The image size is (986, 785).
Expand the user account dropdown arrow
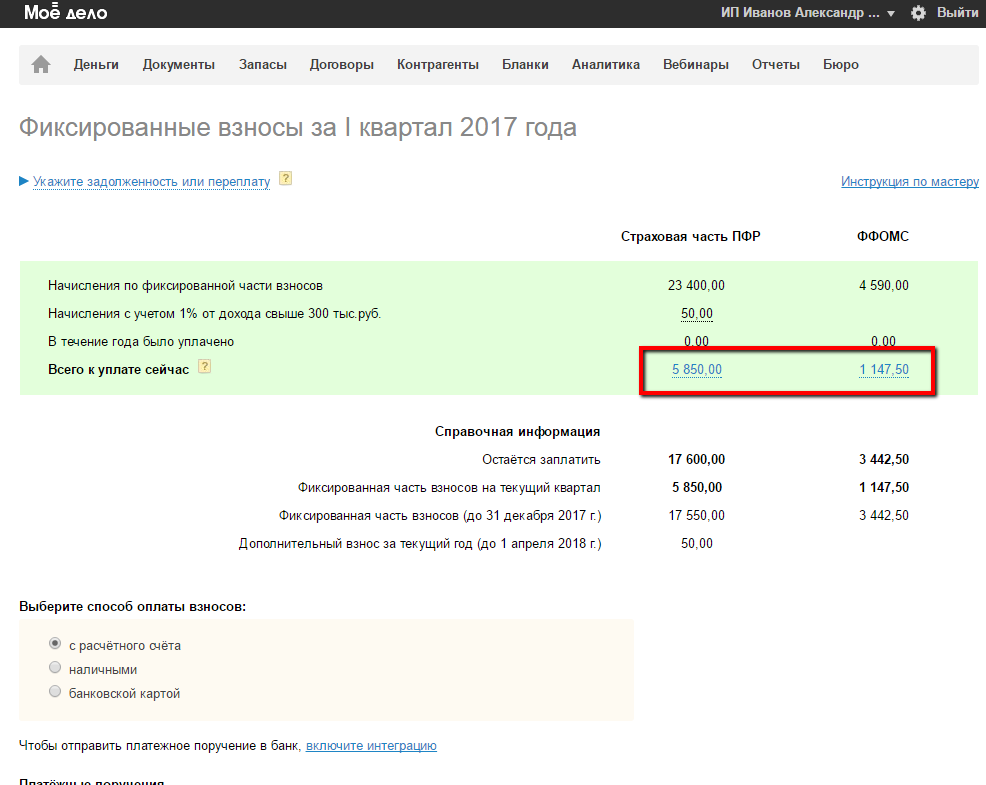coord(891,13)
